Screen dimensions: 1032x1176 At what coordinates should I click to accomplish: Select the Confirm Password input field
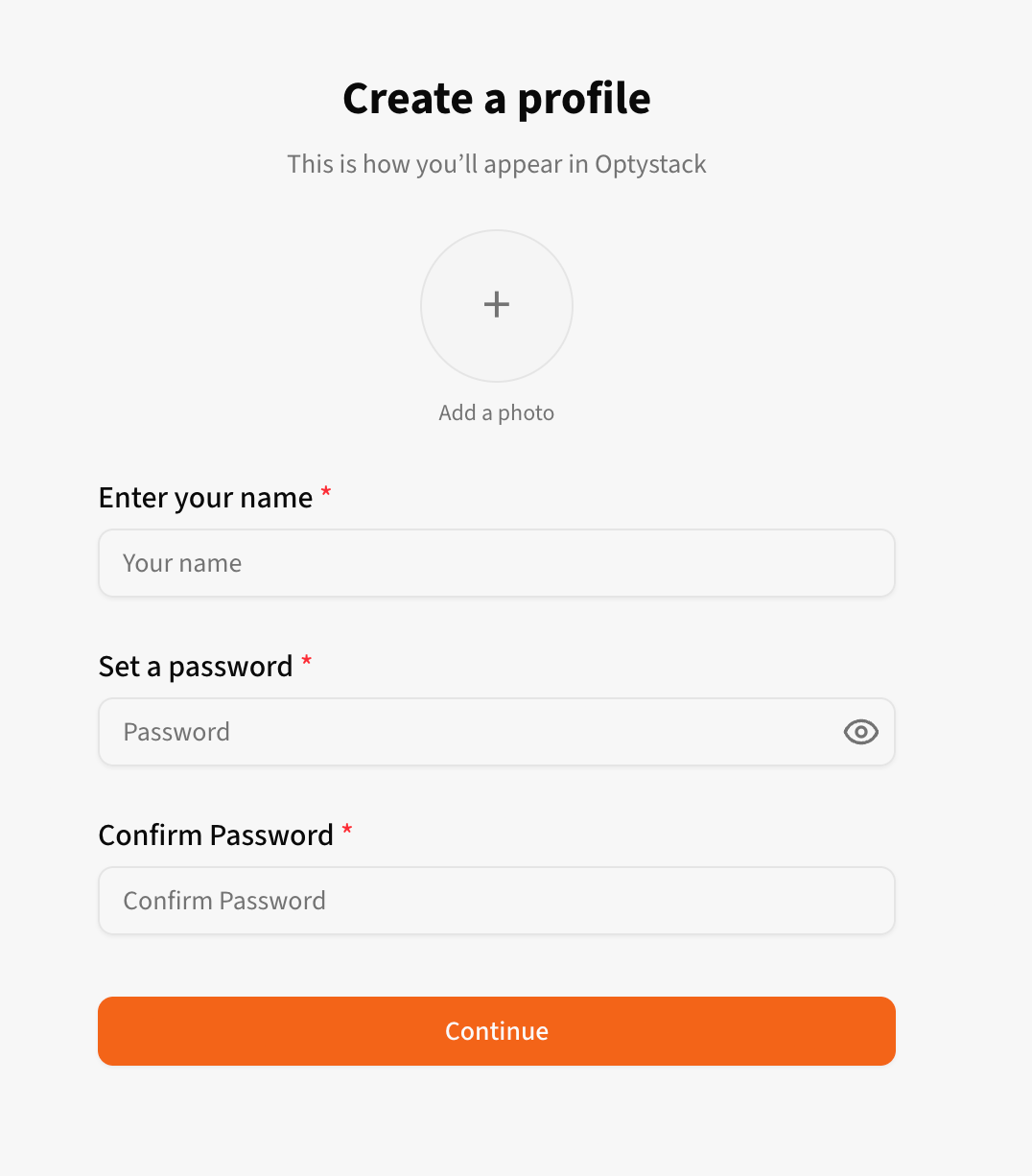point(497,901)
